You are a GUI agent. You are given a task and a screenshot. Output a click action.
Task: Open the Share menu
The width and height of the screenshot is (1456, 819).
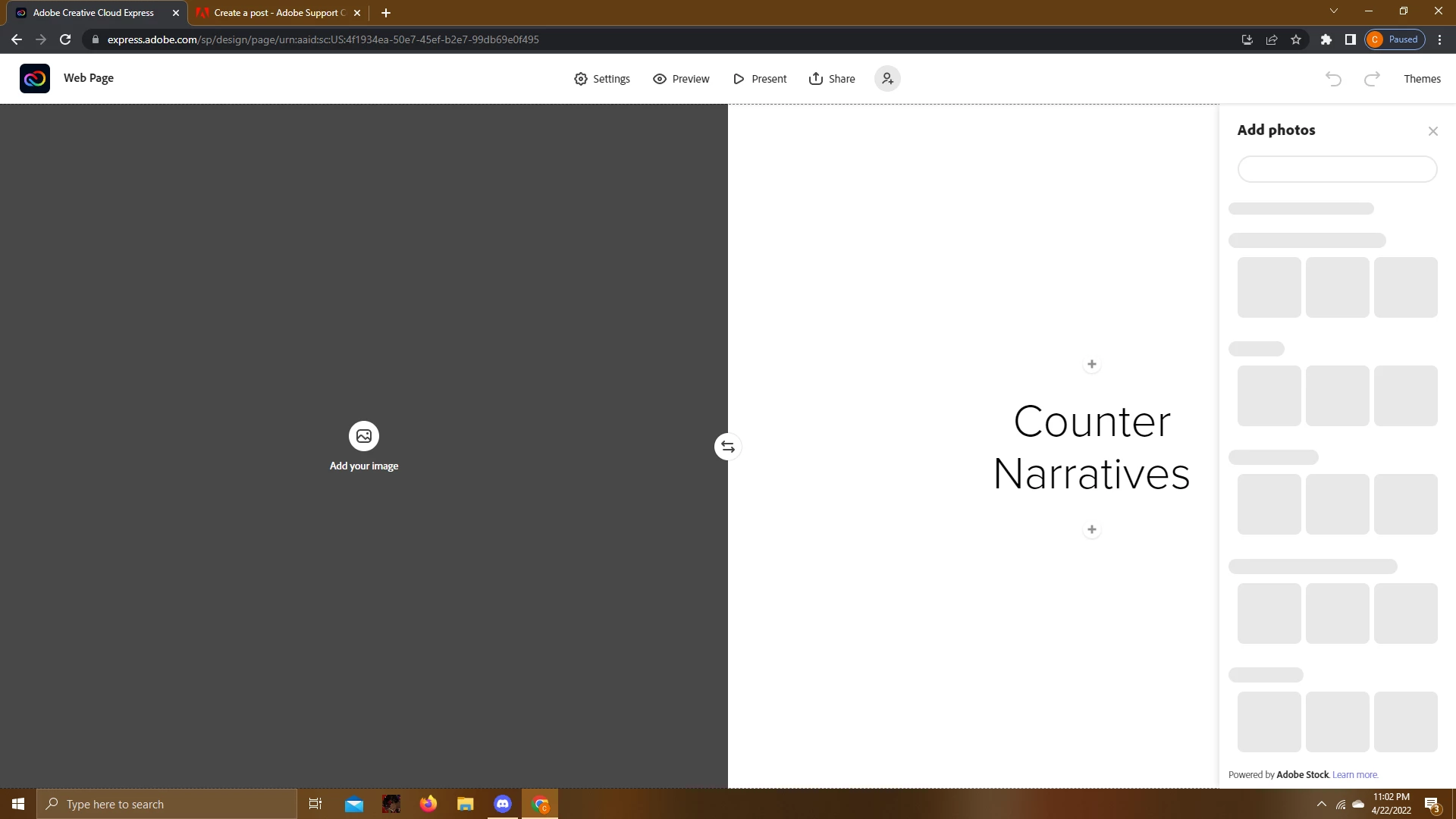(x=832, y=79)
